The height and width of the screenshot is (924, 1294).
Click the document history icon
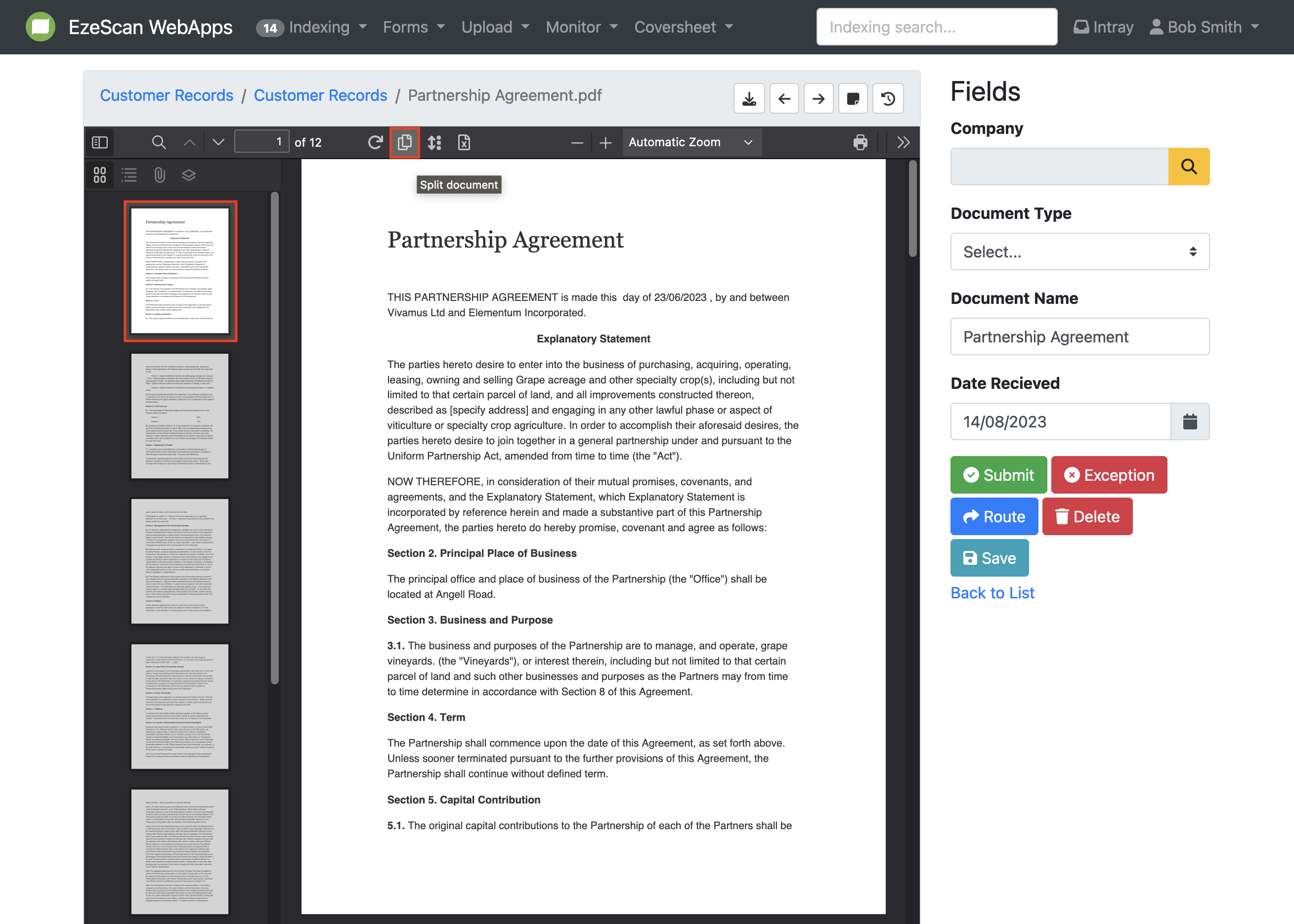pyautogui.click(x=888, y=99)
